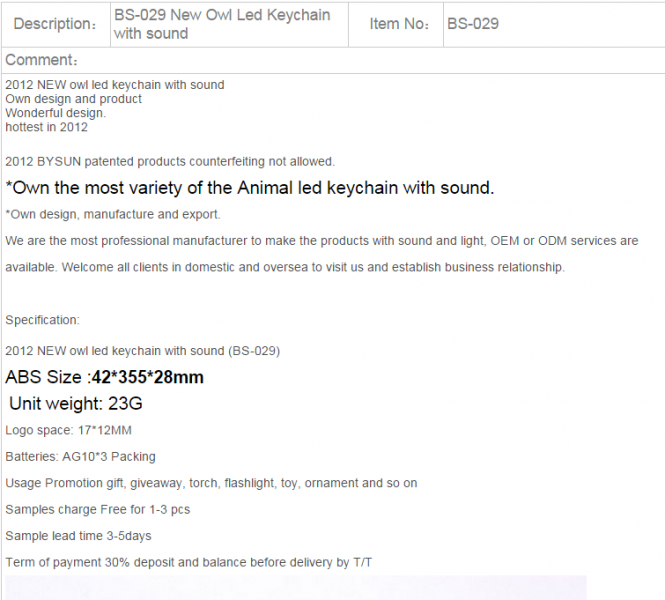This screenshot has width=665, height=600.
Task: Click the Unit weight 23G line
Action: pyautogui.click(x=75, y=403)
